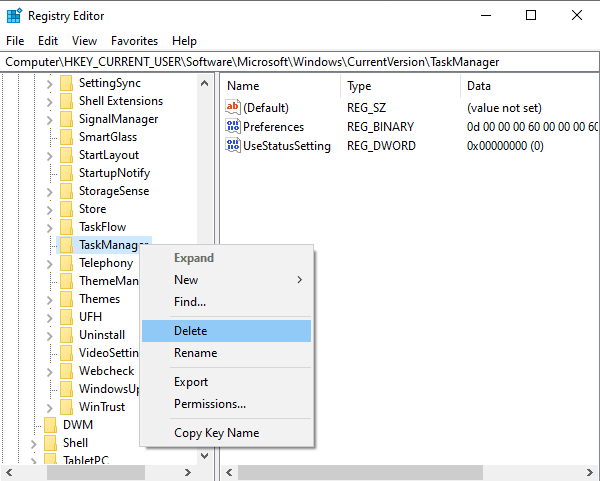The image size is (600, 481).
Task: Click the Shell folder icon
Action: [x=50, y=443]
